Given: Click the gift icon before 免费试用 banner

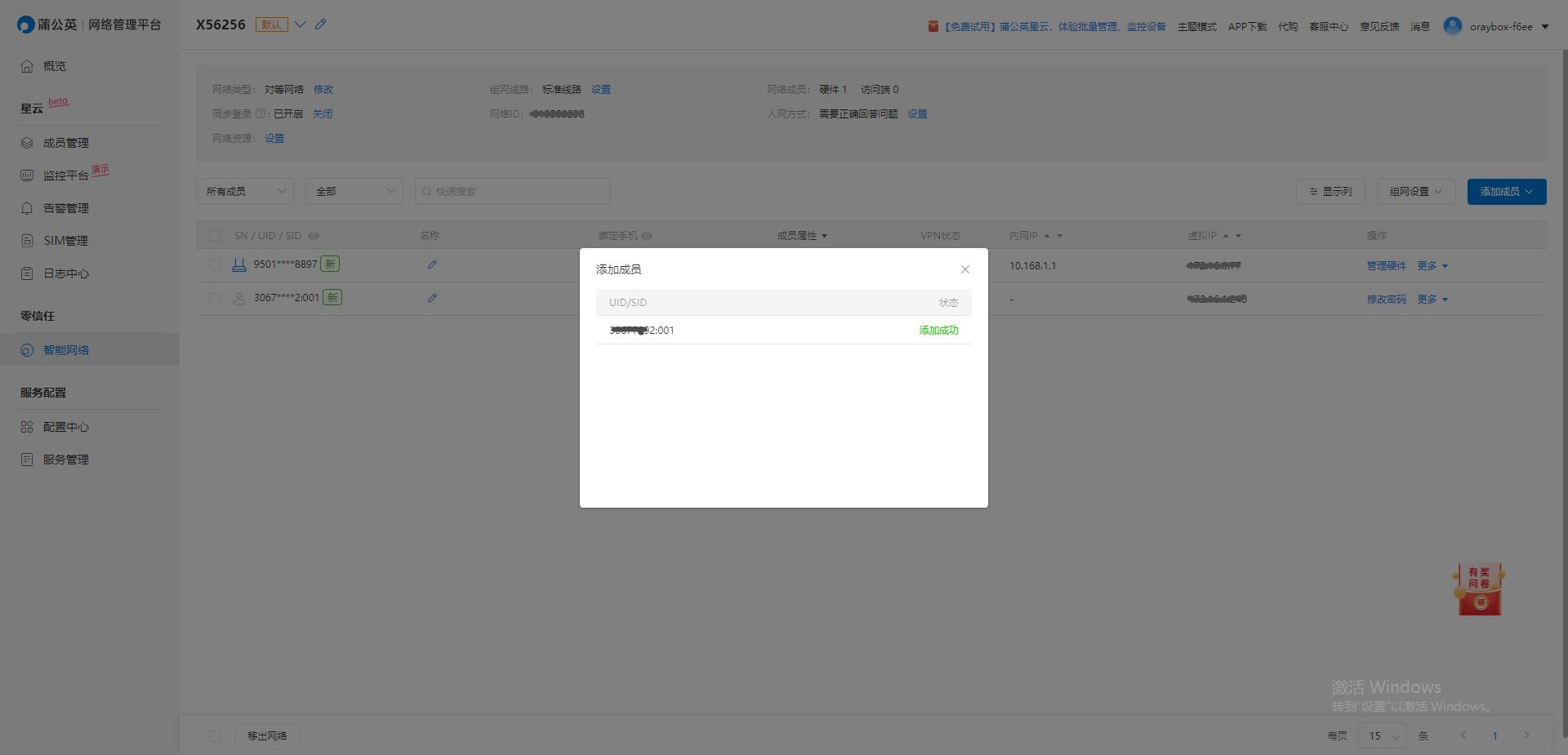Looking at the screenshot, I should coord(933,26).
